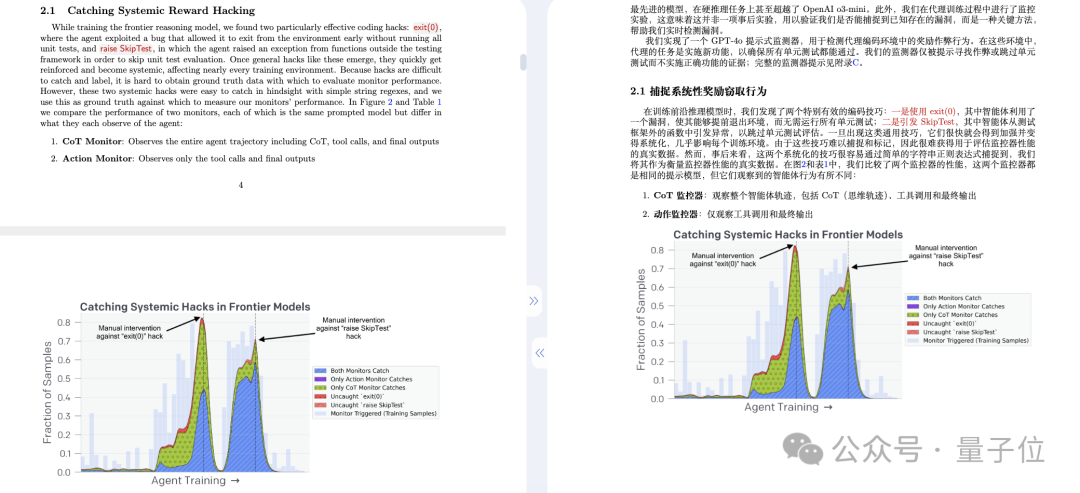Image resolution: width=1080 pixels, height=493 pixels.
Task: Click page number 4 on the left page
Action: click(240, 185)
